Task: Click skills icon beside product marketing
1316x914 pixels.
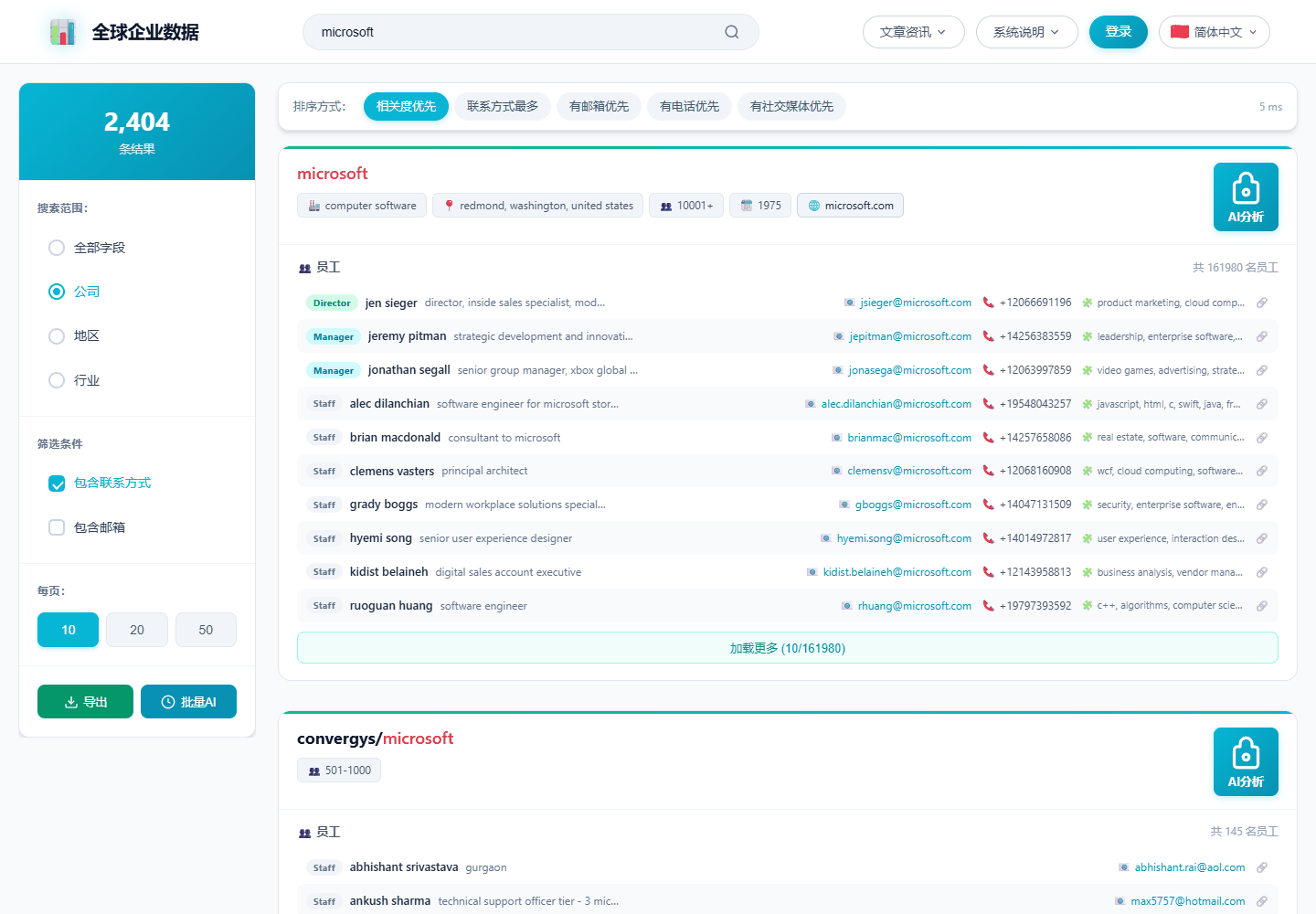Action: [x=1088, y=303]
